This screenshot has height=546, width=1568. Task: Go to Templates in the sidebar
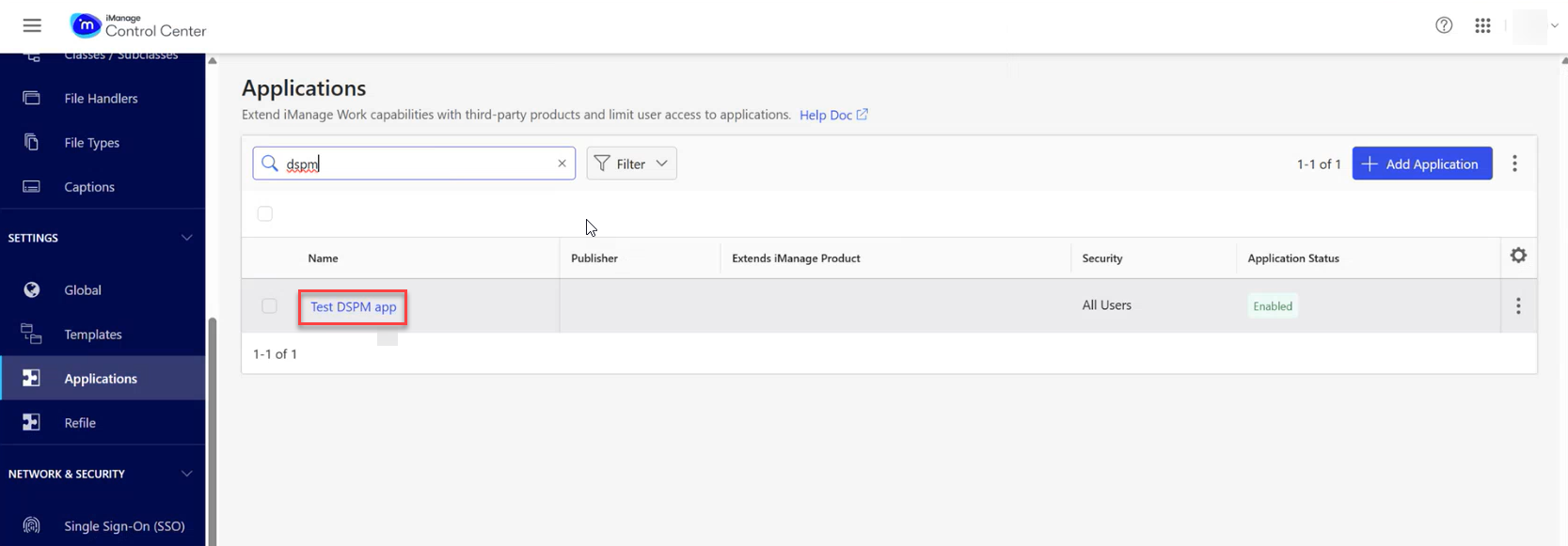(92, 335)
